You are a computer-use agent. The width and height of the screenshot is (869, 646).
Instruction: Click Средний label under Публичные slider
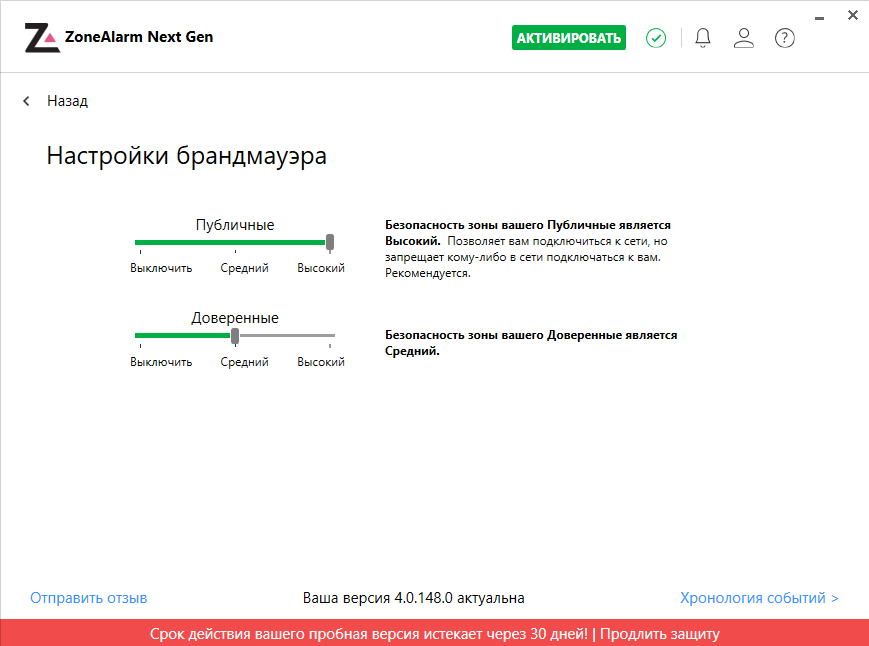point(244,268)
